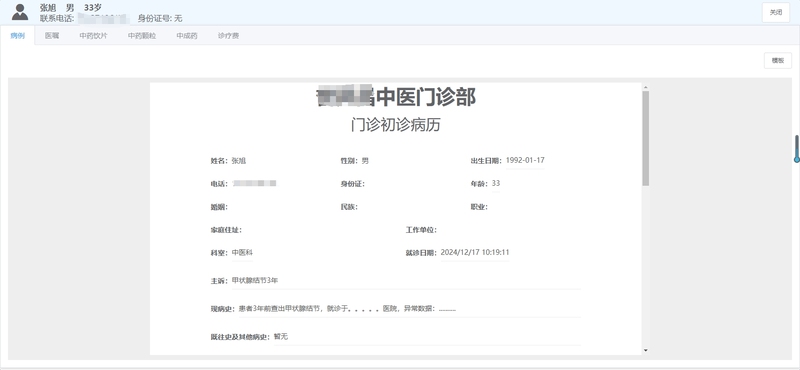Viewport: 800px width, 370px height.
Task: Select the 出生日期 field 1992-01-17
Action: (525, 160)
